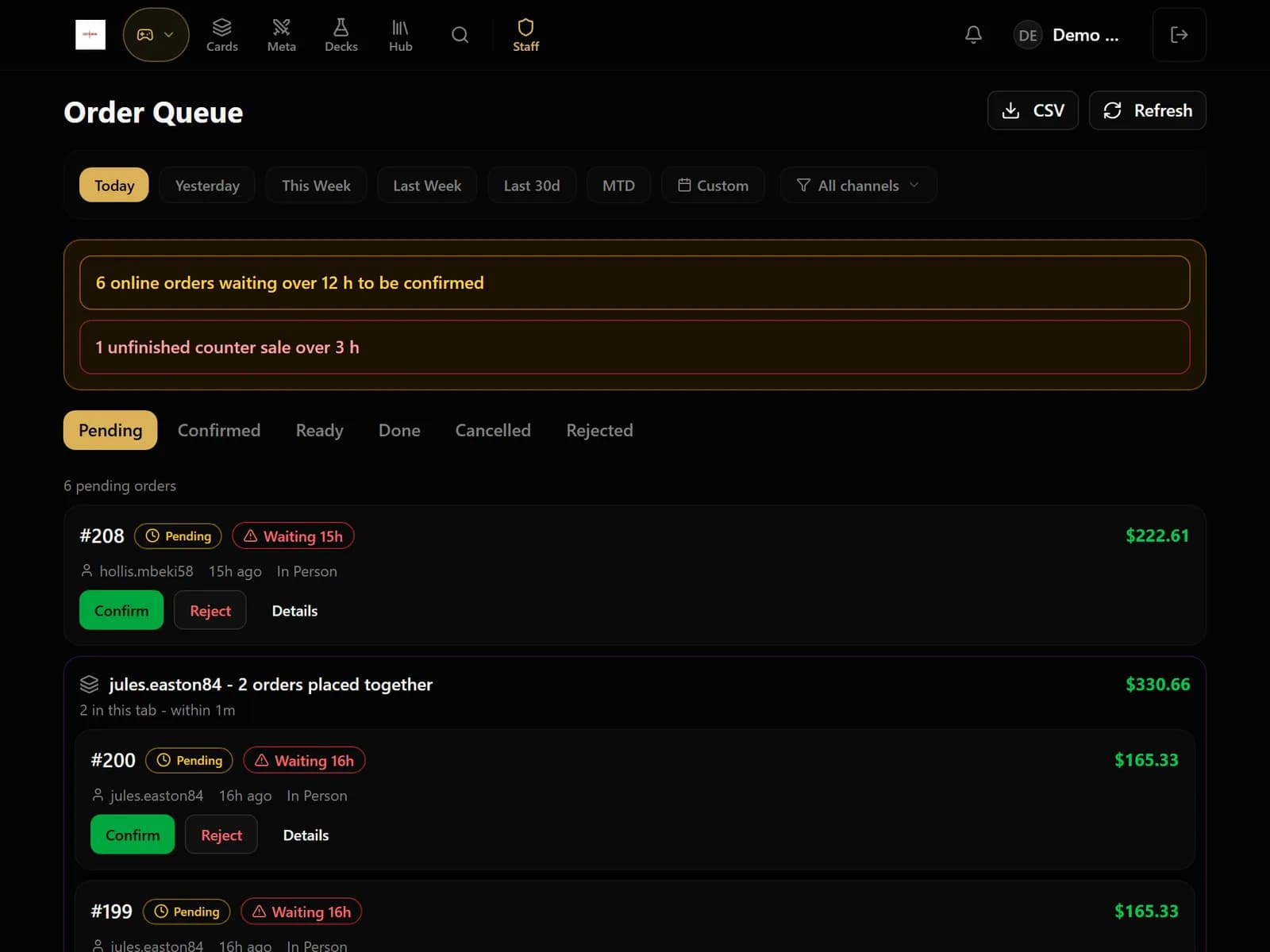
Task: Open notifications bell
Action: [973, 35]
